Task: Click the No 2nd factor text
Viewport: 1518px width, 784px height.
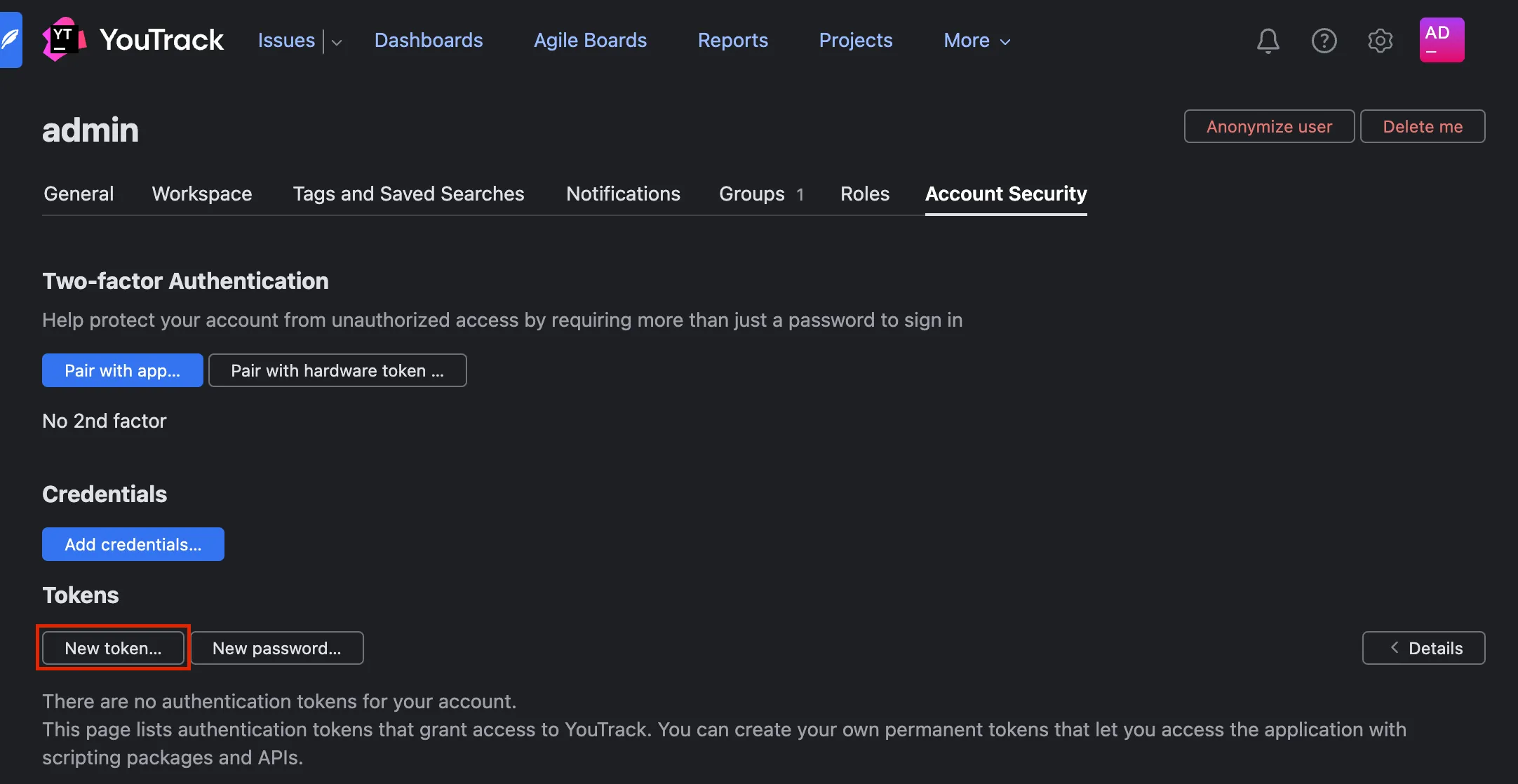Action: (x=105, y=421)
